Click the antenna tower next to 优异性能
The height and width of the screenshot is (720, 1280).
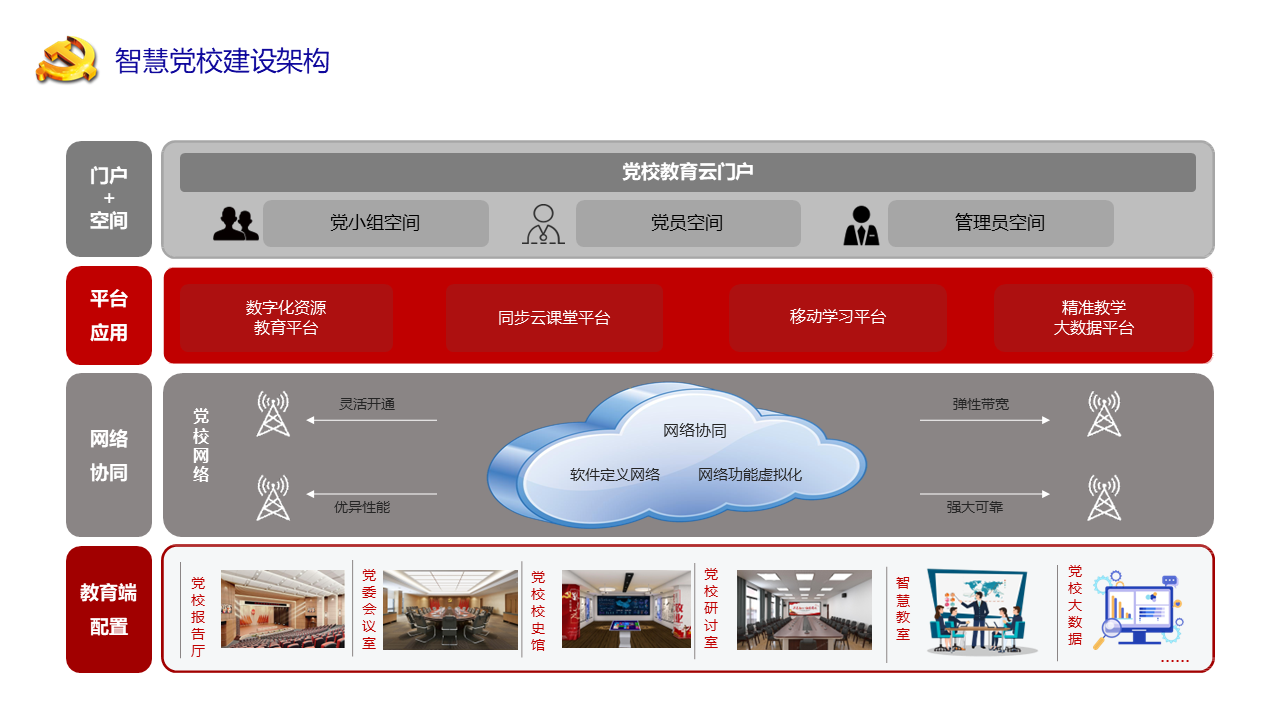[x=273, y=497]
